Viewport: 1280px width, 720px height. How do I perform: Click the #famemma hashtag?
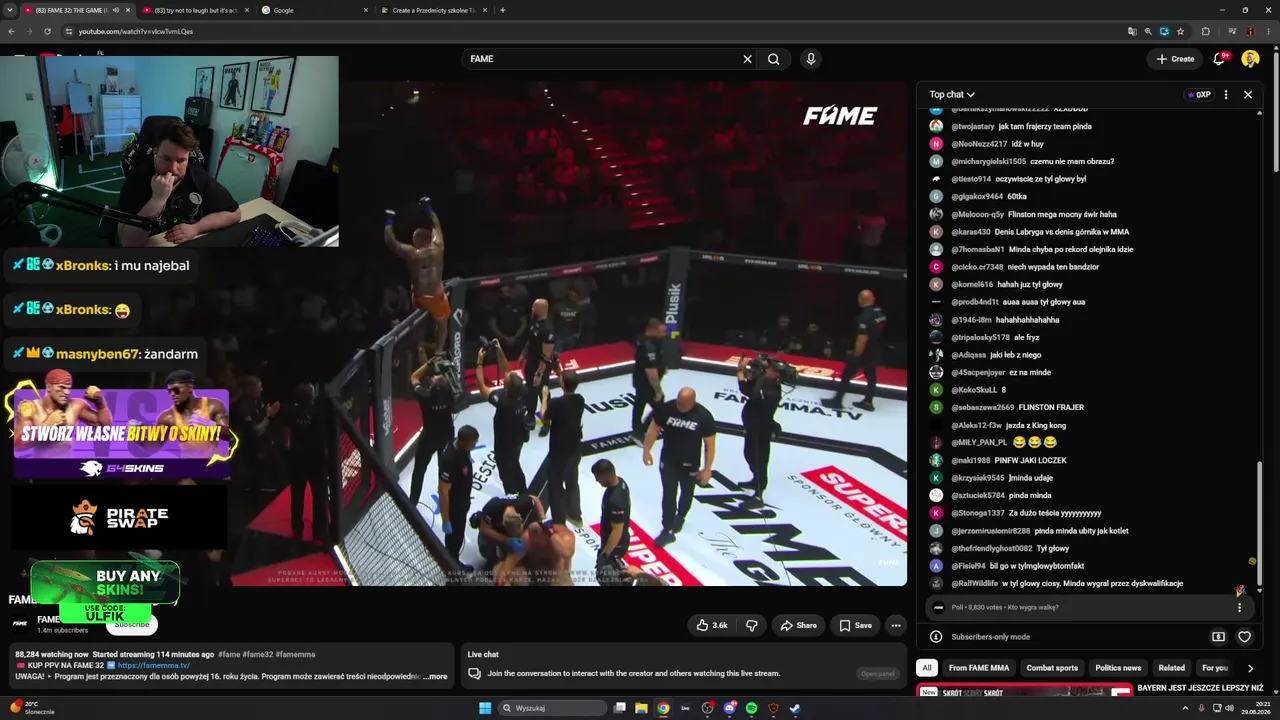(x=295, y=655)
